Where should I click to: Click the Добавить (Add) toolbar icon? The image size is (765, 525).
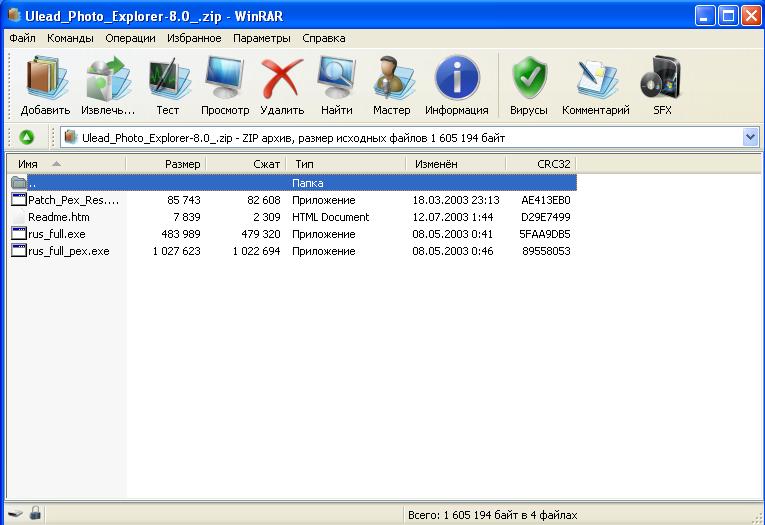(45, 78)
